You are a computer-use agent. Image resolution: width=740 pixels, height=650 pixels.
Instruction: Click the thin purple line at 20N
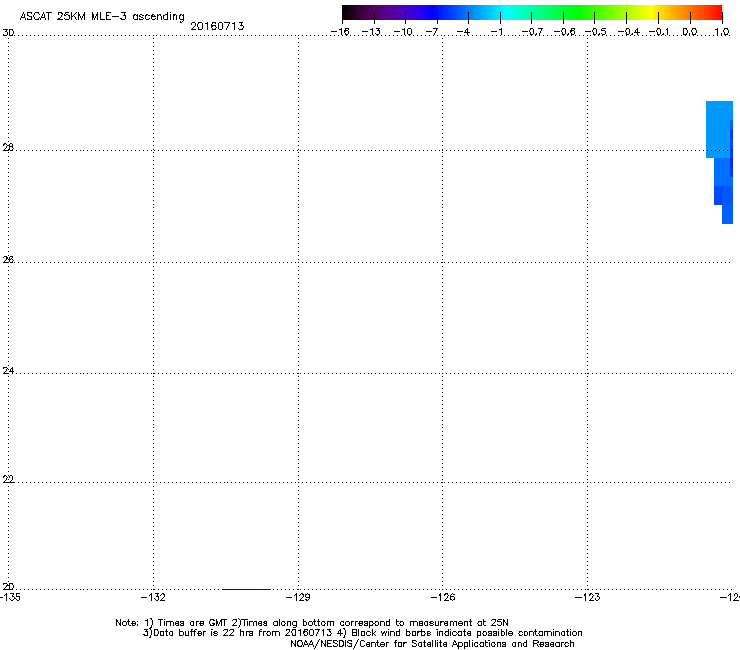[x=246, y=589]
